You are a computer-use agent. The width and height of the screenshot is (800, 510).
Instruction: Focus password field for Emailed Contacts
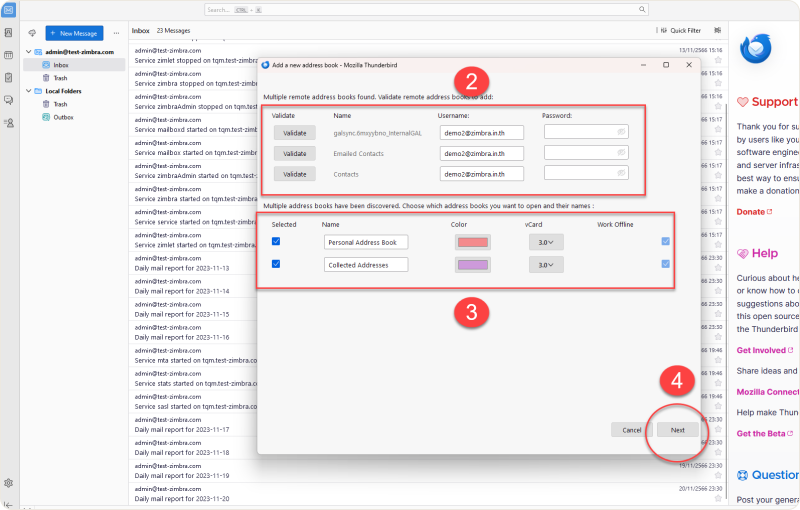pos(586,152)
